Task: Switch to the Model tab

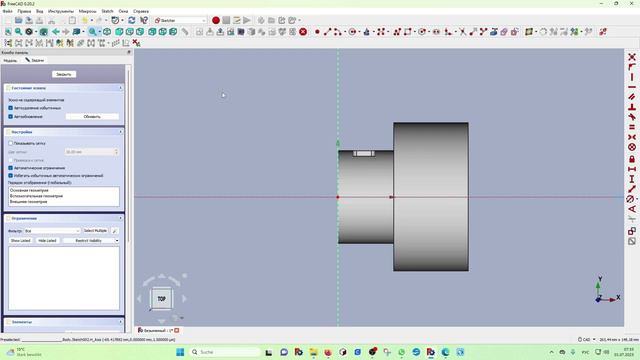Action: click(x=10, y=60)
